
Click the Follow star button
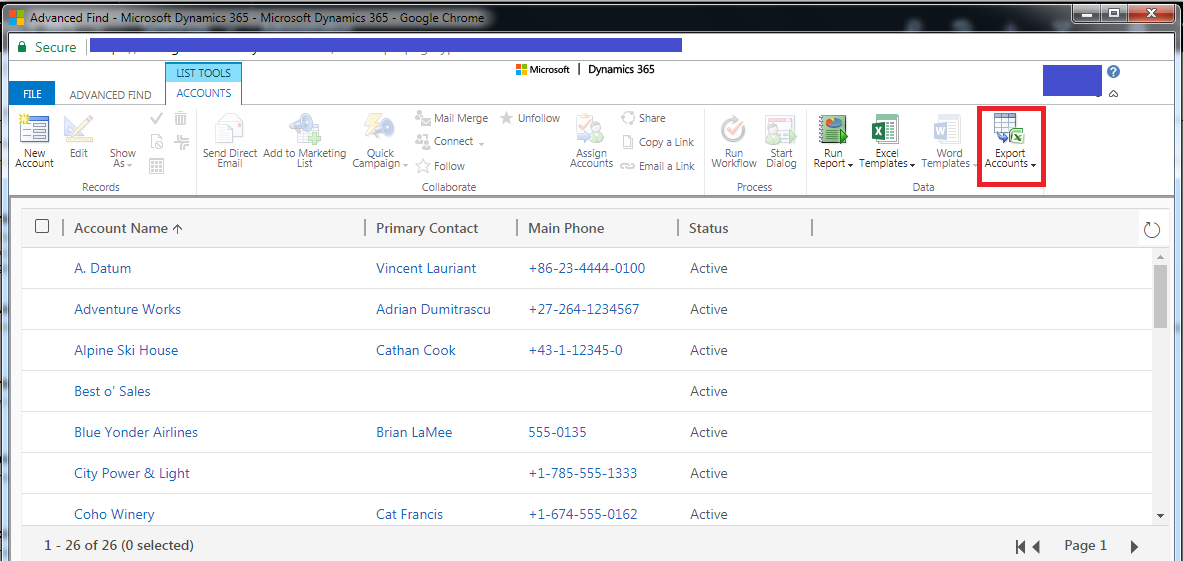441,166
